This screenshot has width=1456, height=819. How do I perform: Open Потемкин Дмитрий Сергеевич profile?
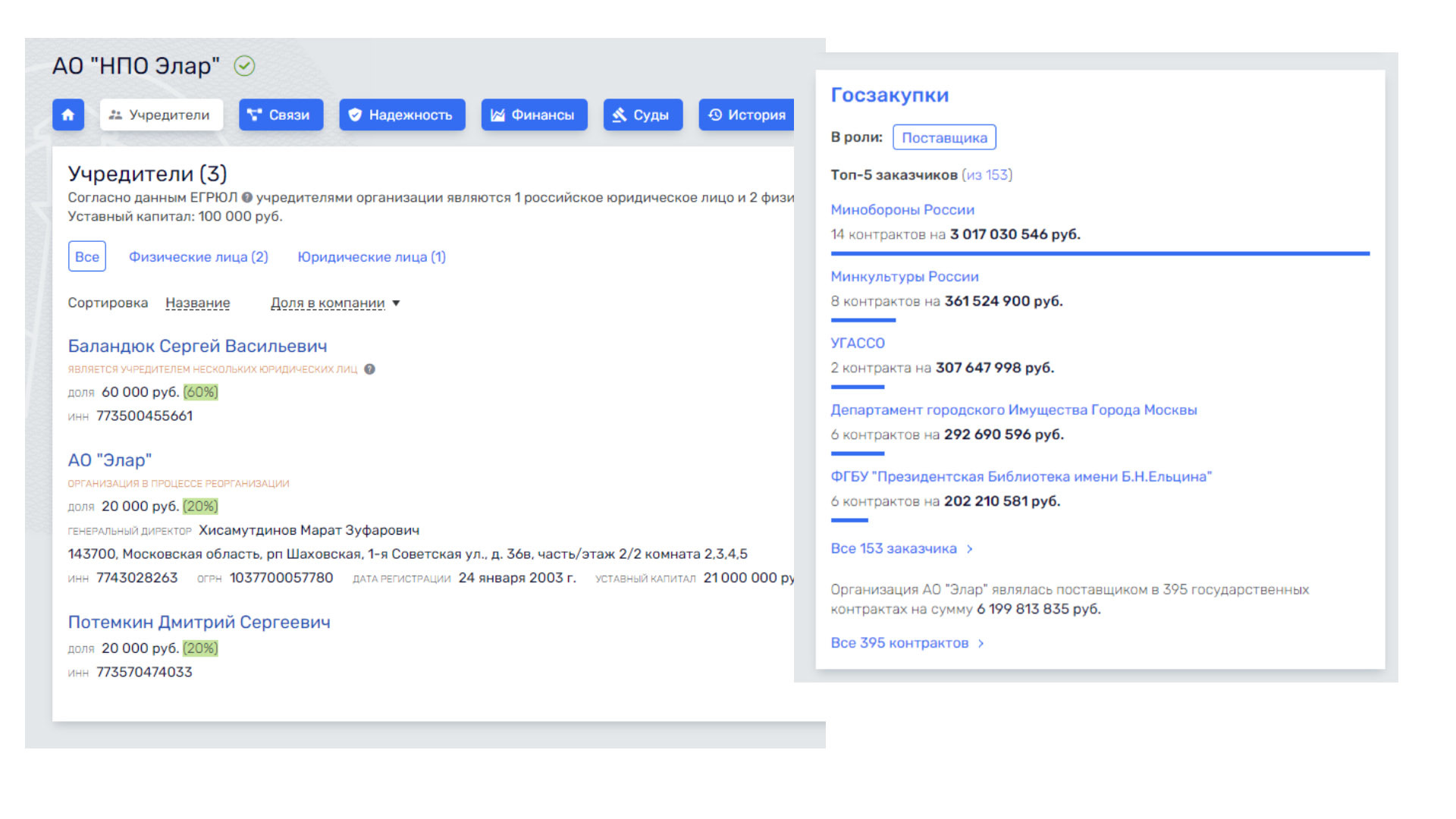(x=199, y=623)
